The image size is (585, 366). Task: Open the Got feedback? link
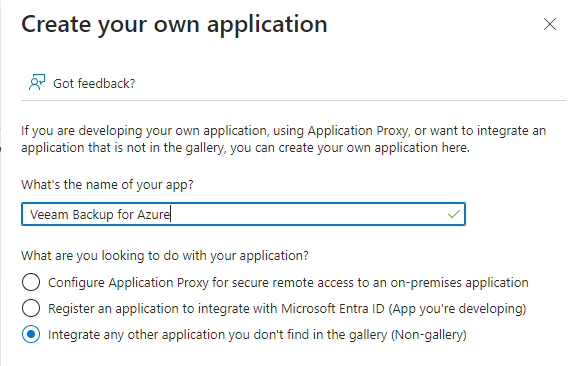pyautogui.click(x=94, y=84)
